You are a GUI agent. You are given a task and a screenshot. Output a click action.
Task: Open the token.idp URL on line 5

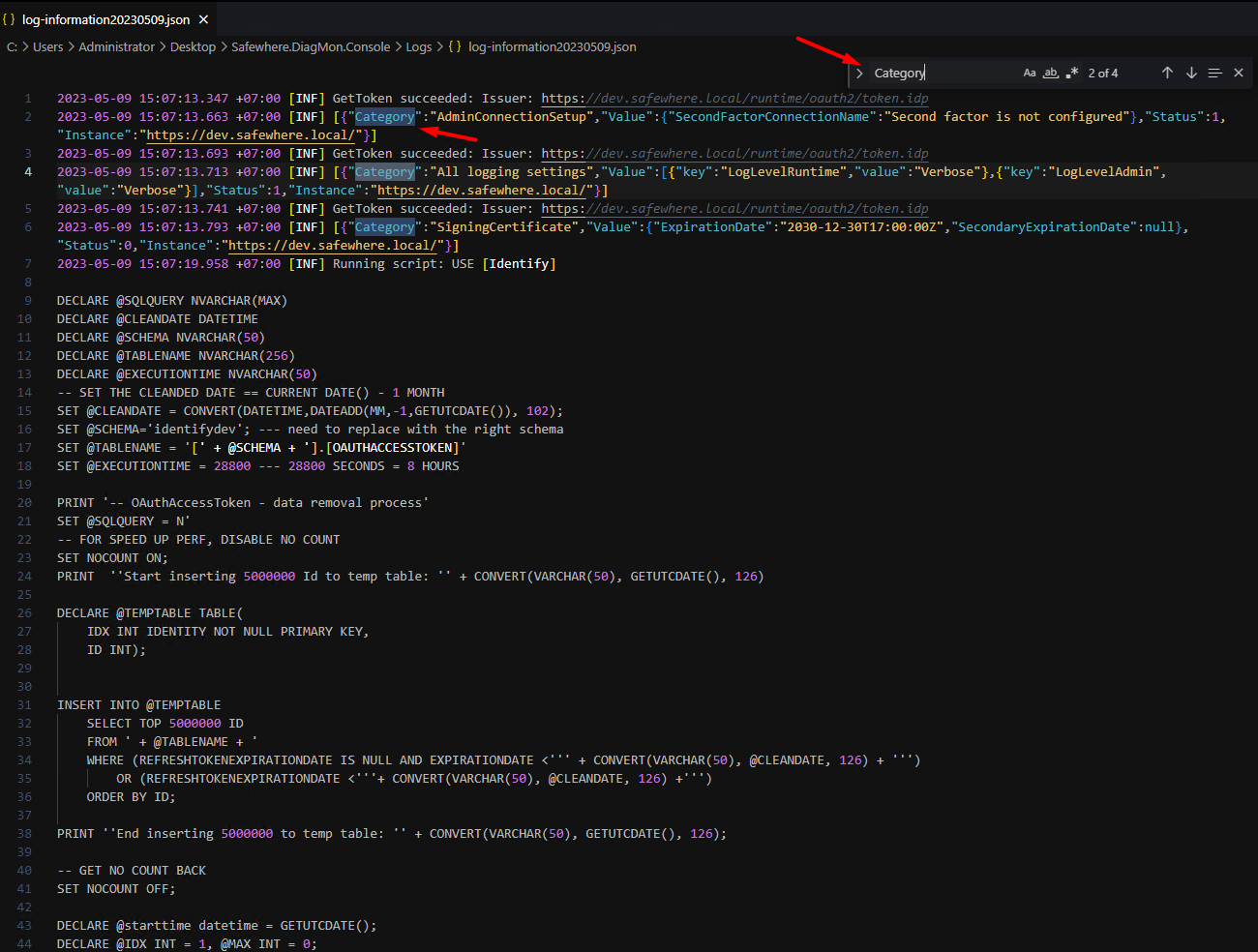tap(734, 208)
